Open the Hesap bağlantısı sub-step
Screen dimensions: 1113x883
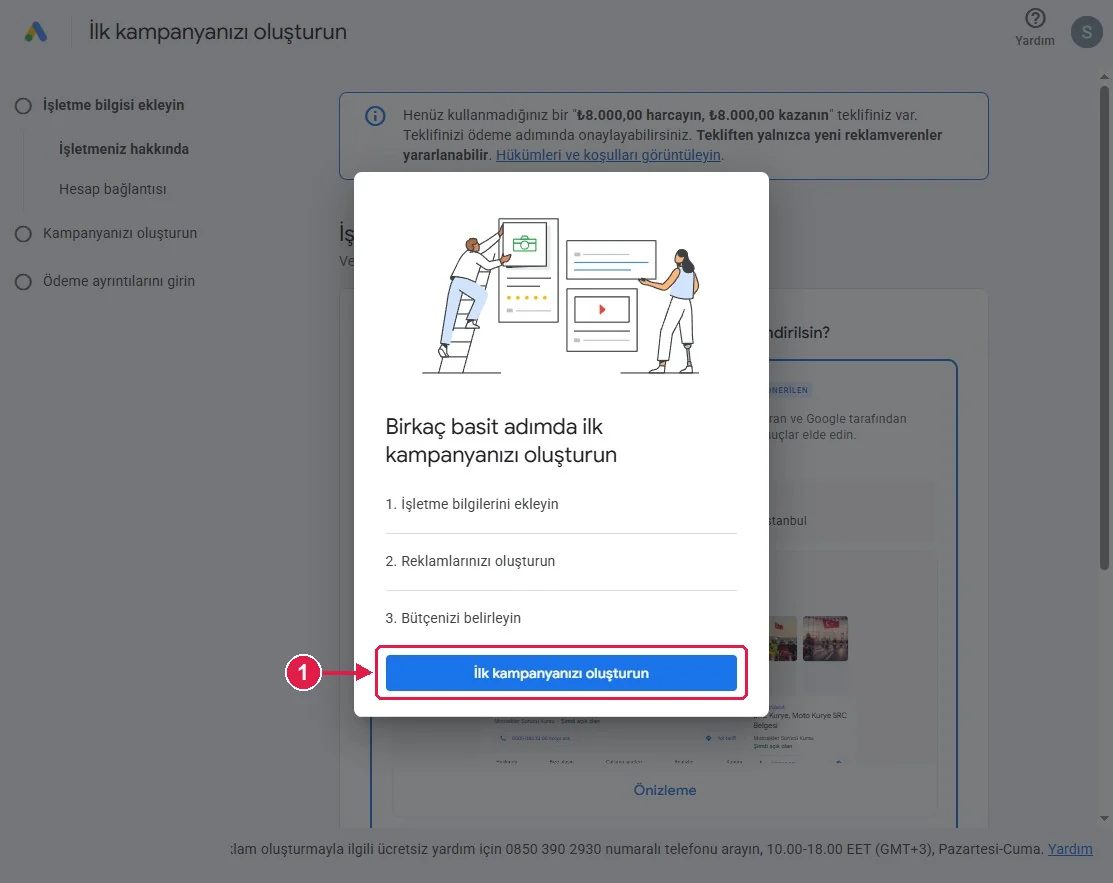tap(112, 189)
